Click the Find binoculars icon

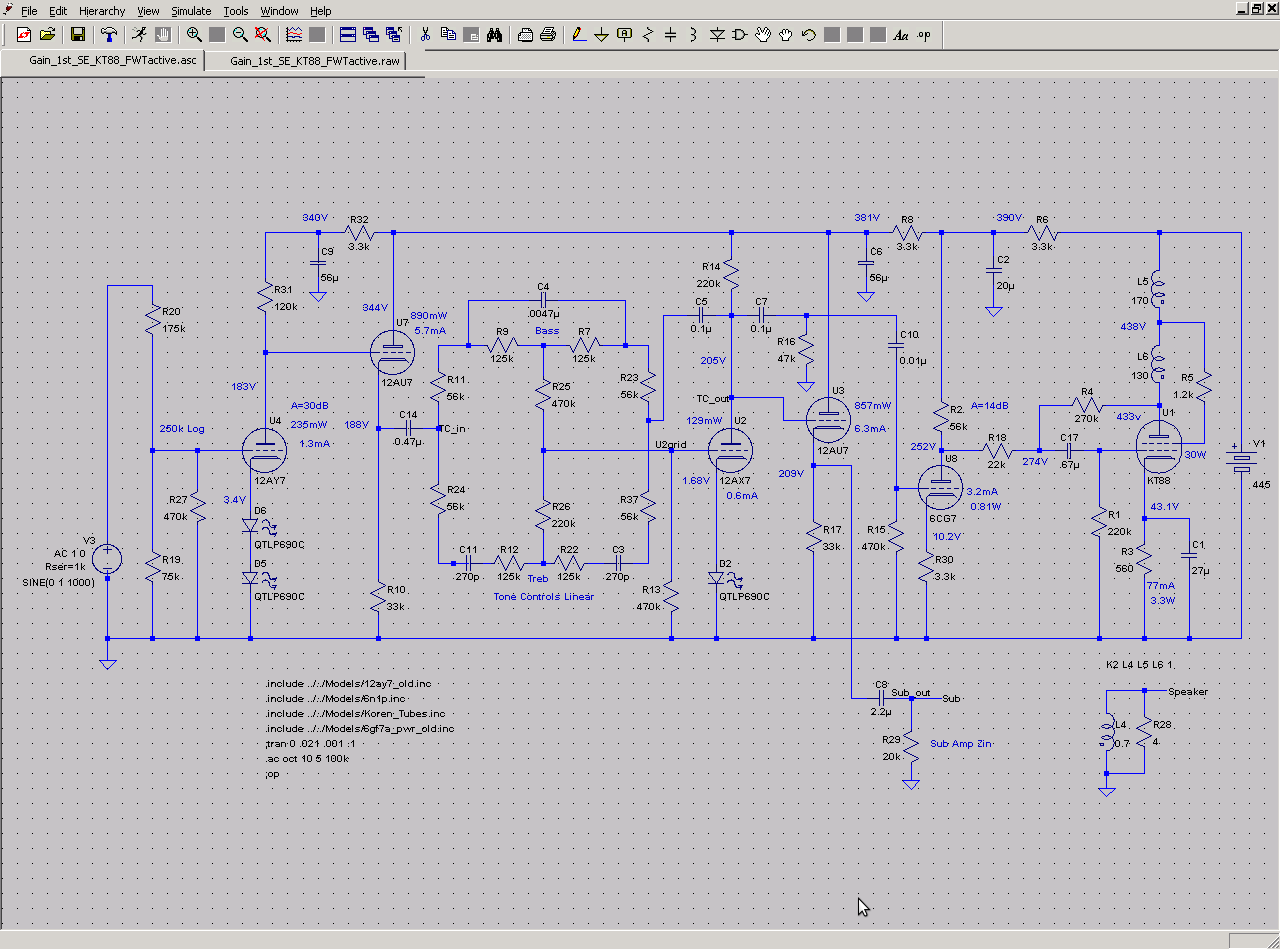[494, 35]
